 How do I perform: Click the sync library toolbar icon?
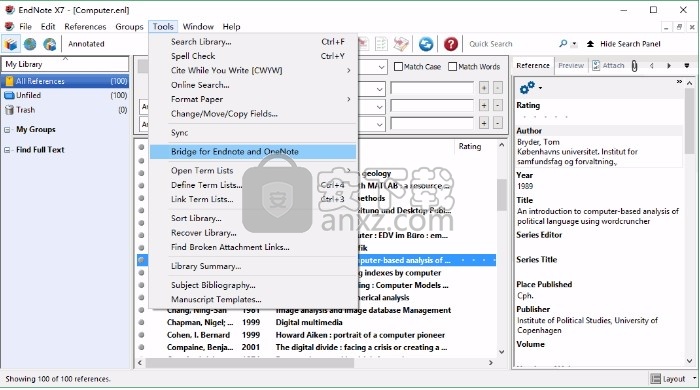coord(426,44)
